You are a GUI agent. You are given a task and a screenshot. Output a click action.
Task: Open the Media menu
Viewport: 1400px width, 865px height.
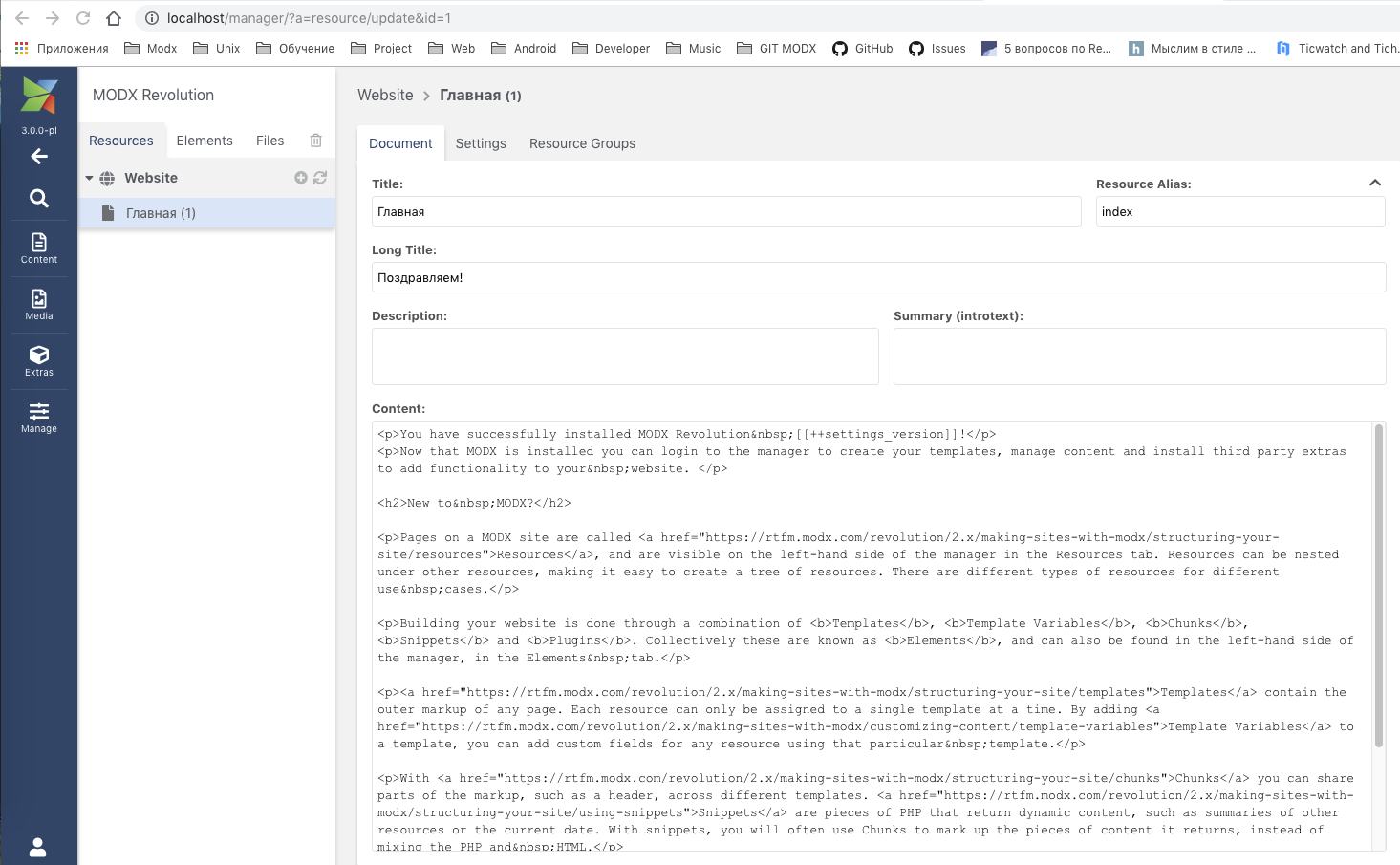pos(39,305)
